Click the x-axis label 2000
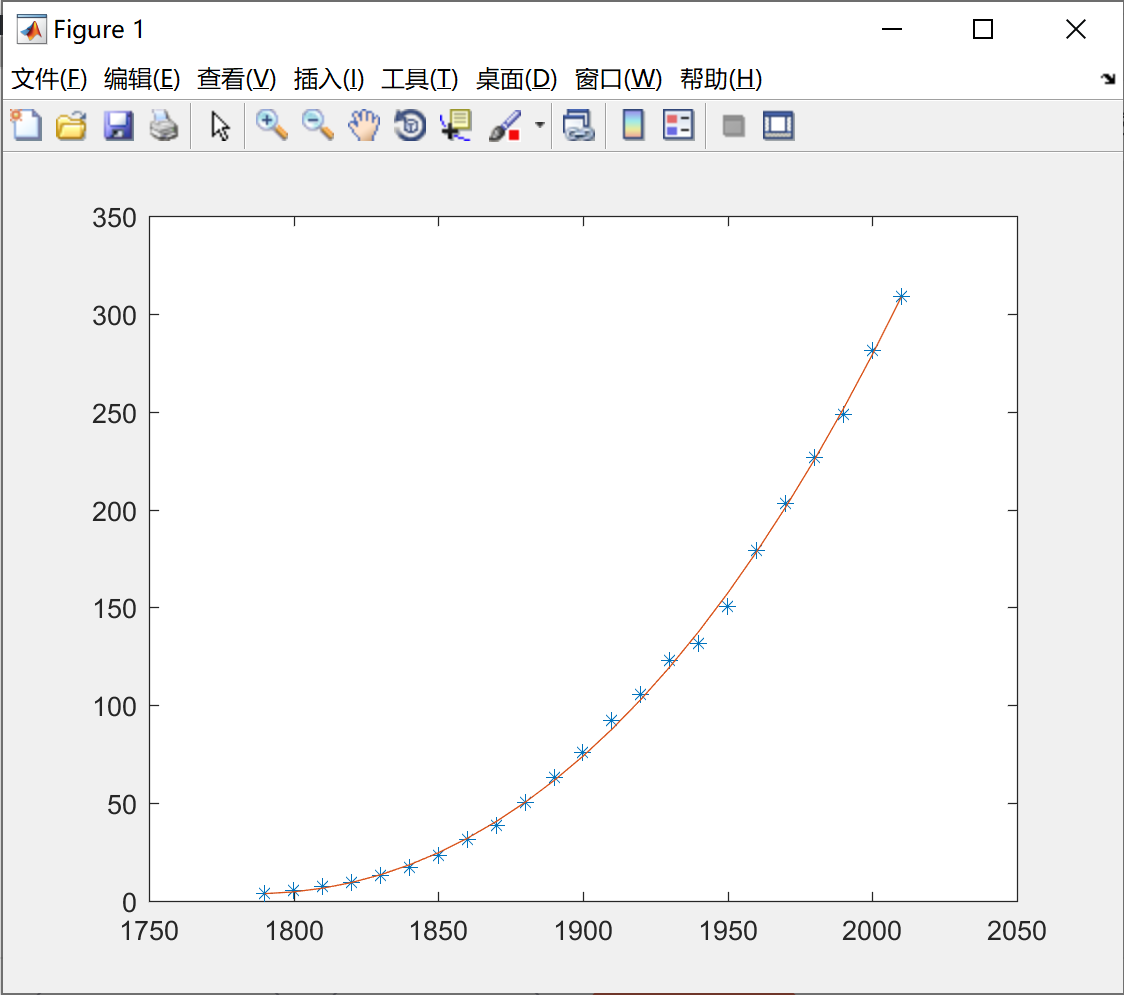Image resolution: width=1124 pixels, height=995 pixels. 872,931
